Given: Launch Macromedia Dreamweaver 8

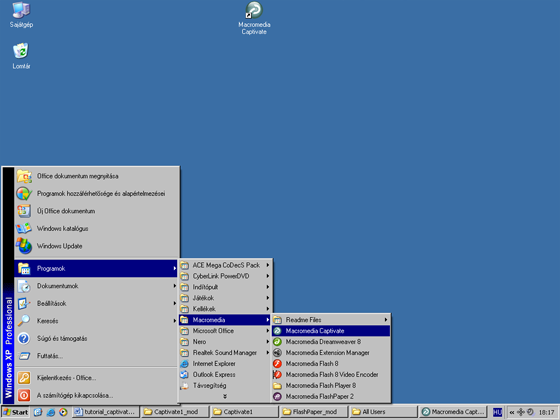Looking at the screenshot, I should tap(331, 342).
